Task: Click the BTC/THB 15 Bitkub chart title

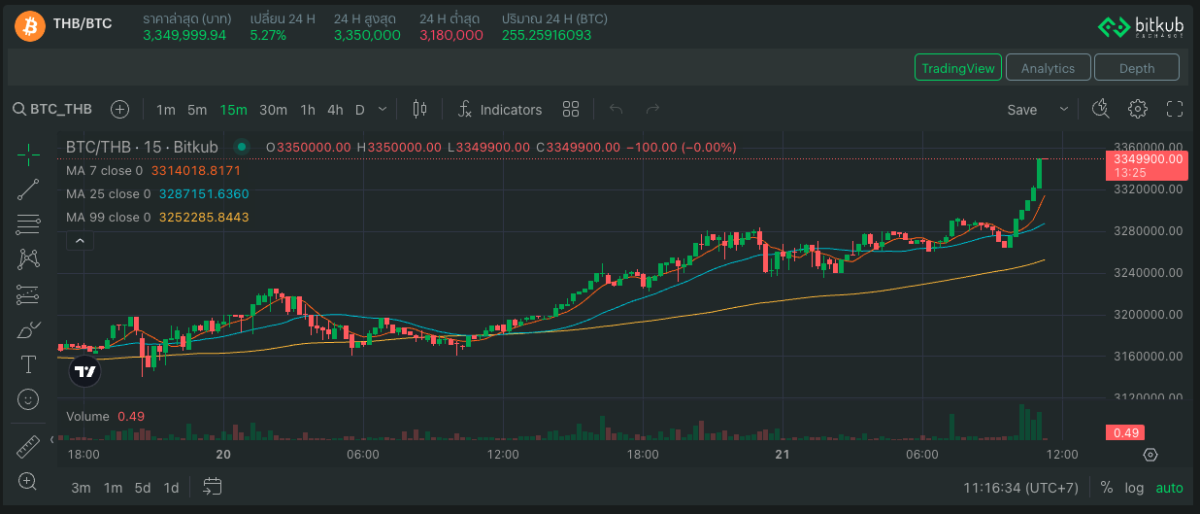Action: [x=142, y=147]
